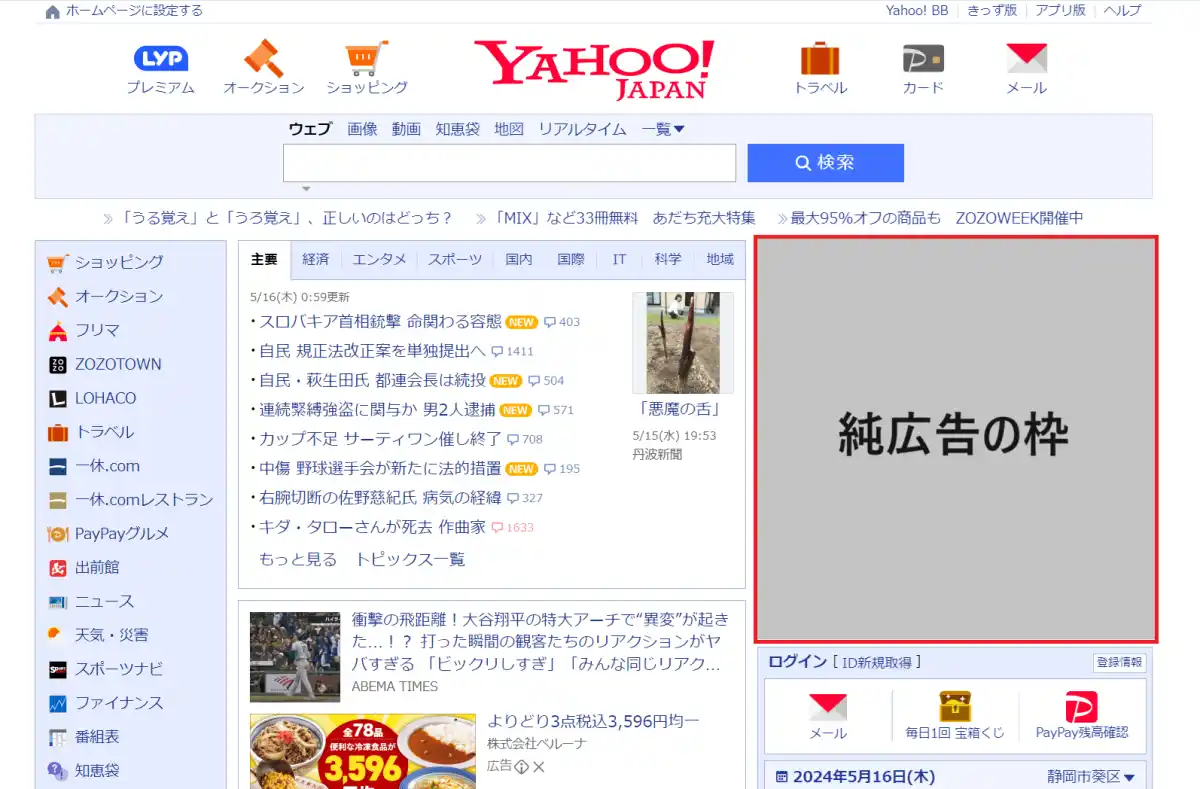1200x789 pixels.
Task: Open オークション in the left sidebar
Action: 118,296
